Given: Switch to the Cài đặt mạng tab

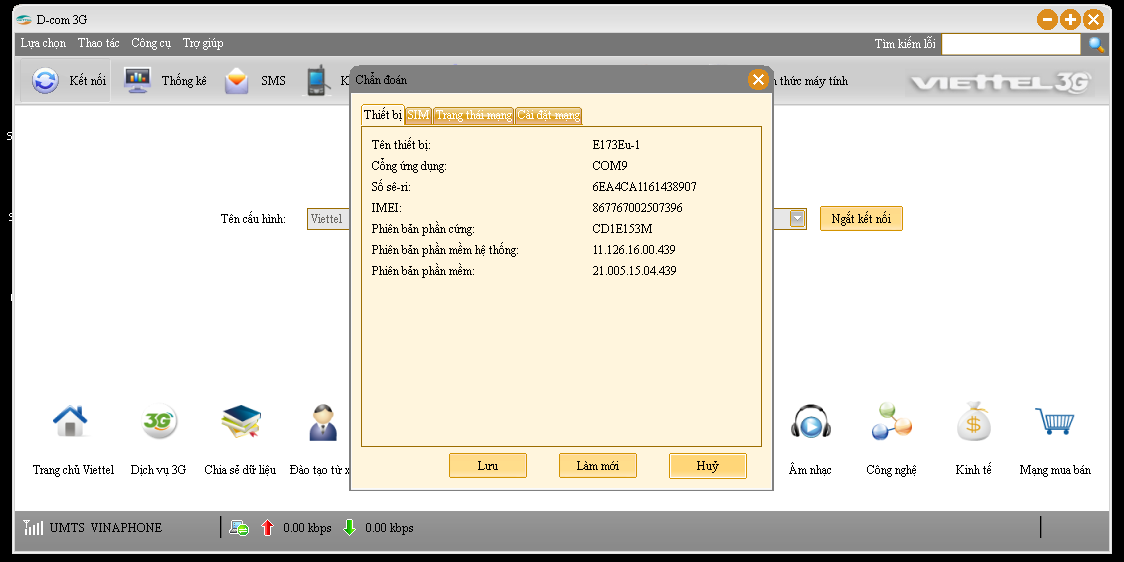Looking at the screenshot, I should [548, 115].
